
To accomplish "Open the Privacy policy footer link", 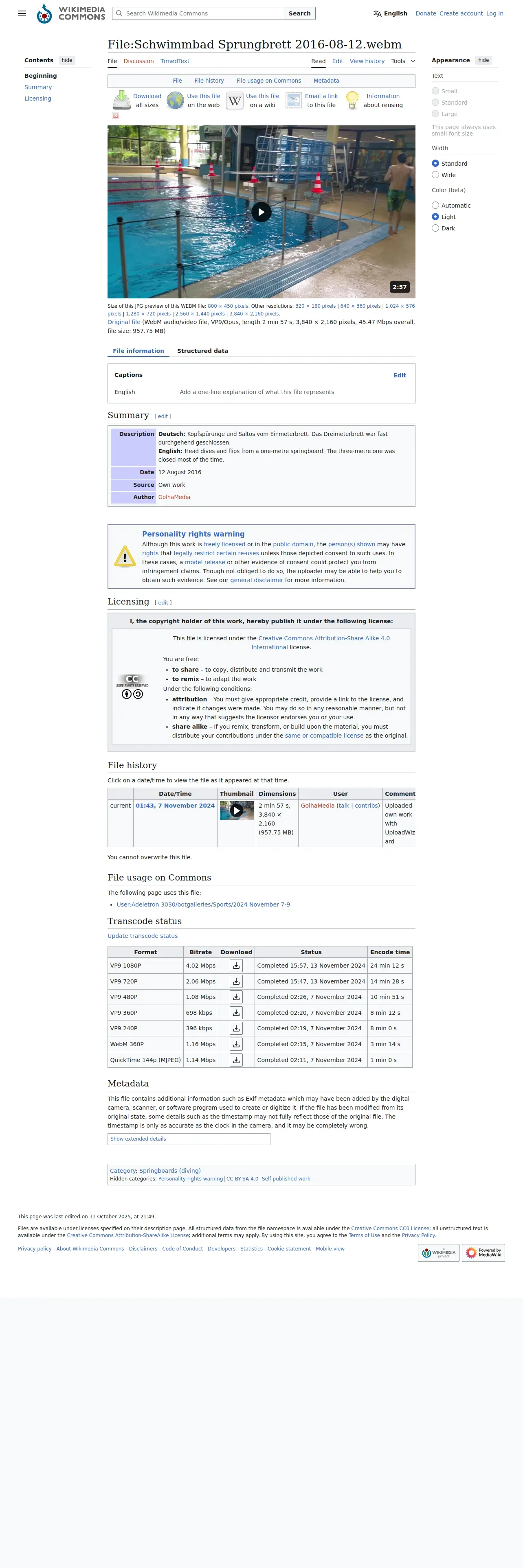I will pyautogui.click(x=35, y=1248).
